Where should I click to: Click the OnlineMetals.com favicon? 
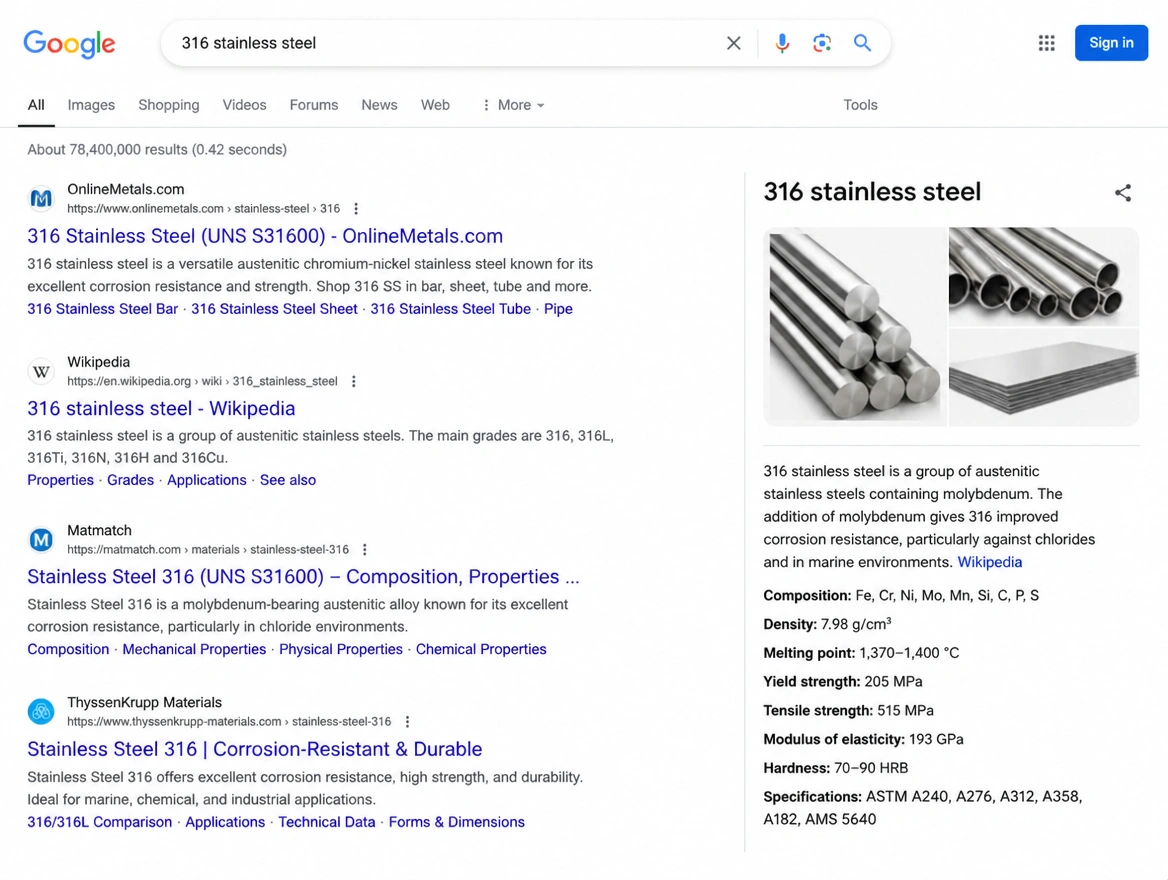(x=41, y=198)
